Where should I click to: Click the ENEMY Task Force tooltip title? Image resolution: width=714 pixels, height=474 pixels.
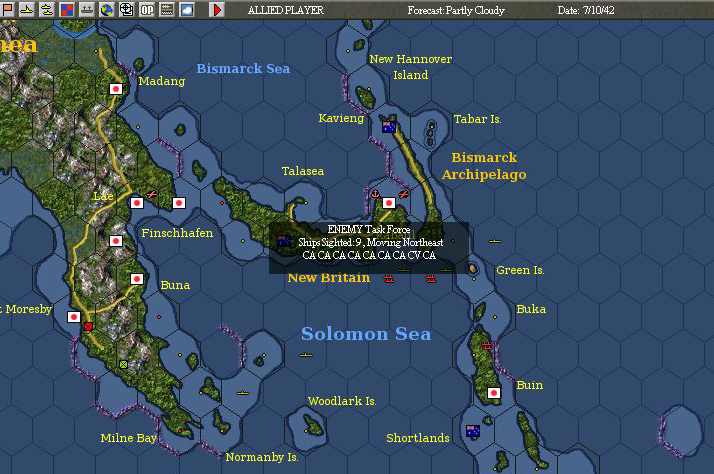369,229
